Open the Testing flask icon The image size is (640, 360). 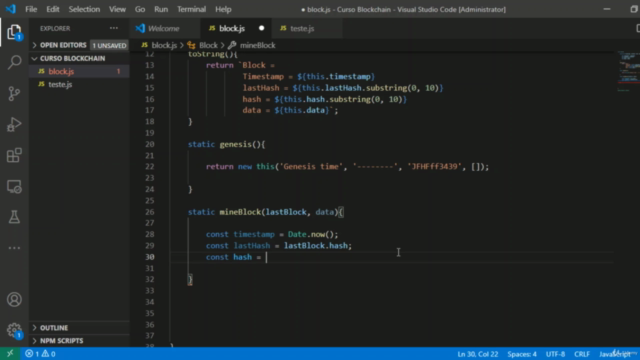point(14,217)
